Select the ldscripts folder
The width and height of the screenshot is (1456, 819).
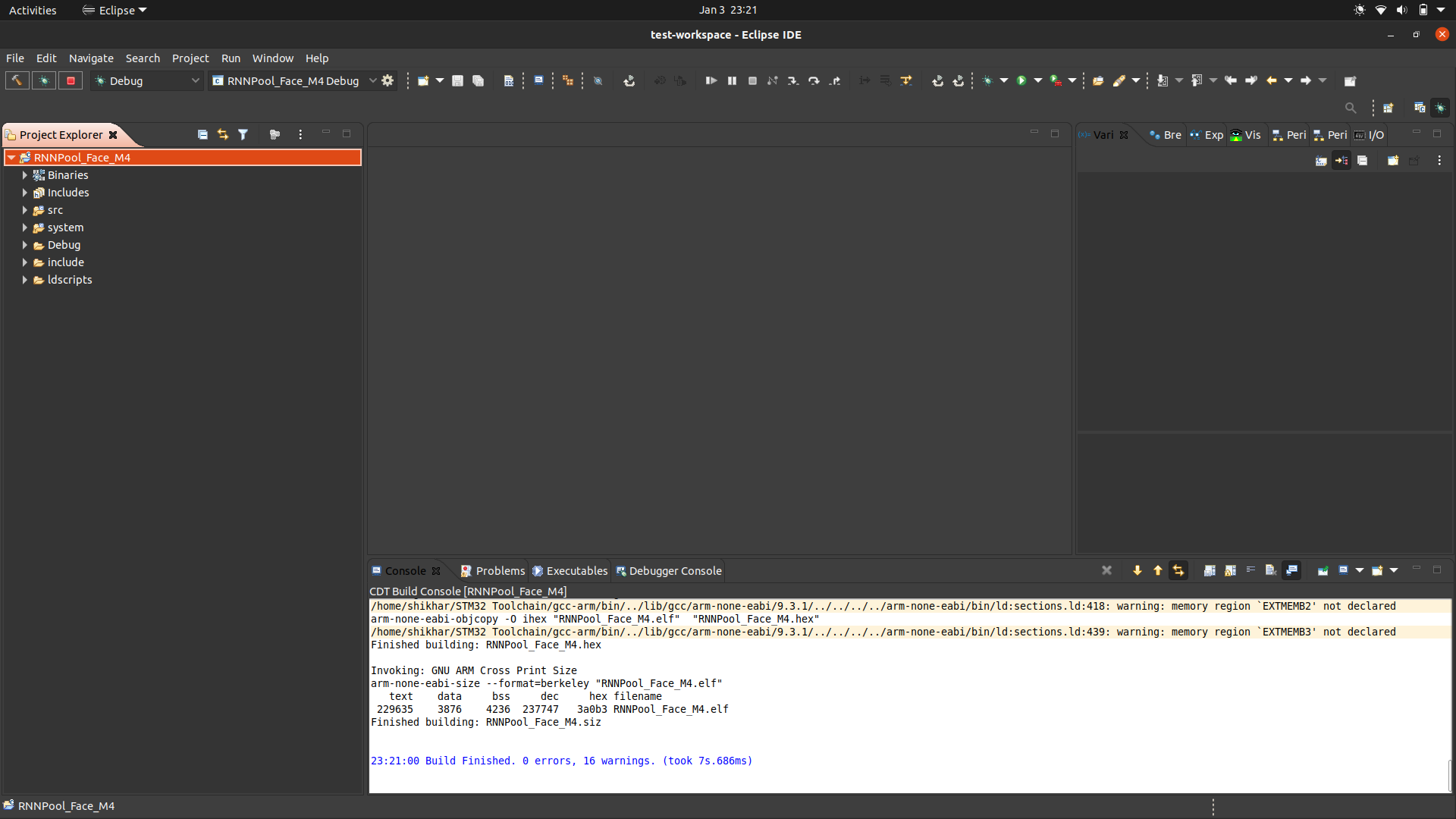pyautogui.click(x=69, y=280)
